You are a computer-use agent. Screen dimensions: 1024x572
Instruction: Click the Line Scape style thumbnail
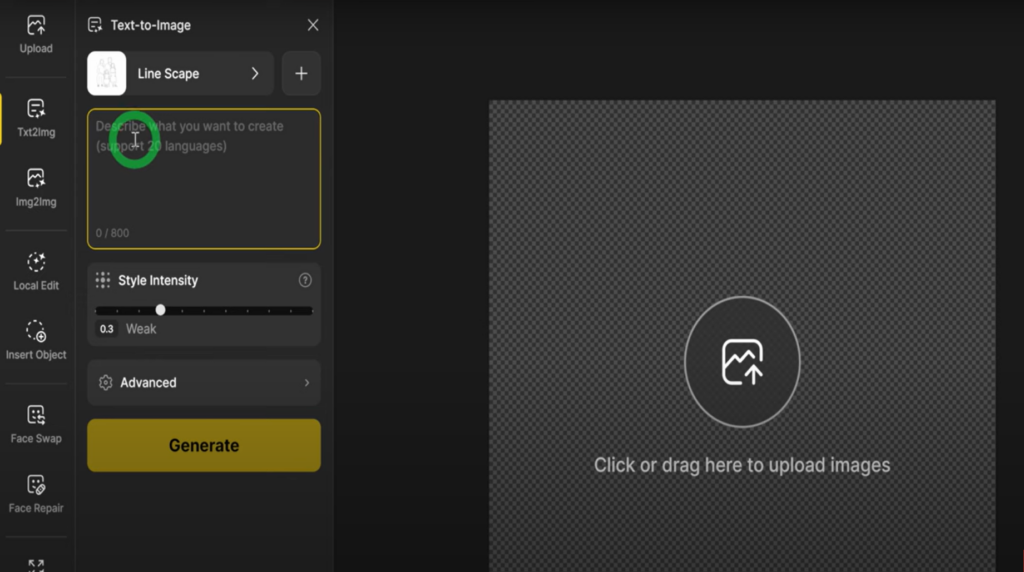pyautogui.click(x=107, y=73)
